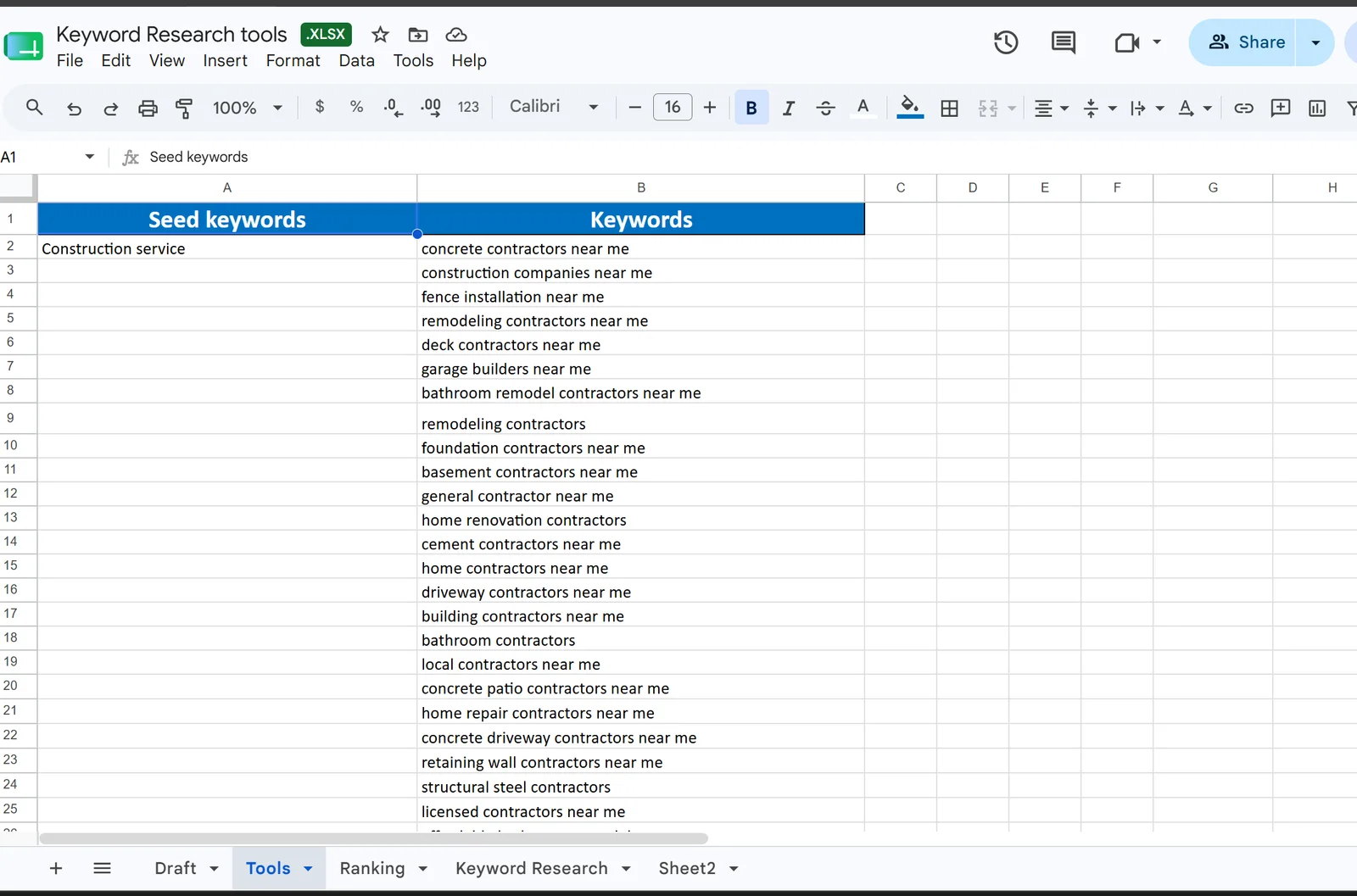The image size is (1357, 896).
Task: Insert a link with chain icon
Action: (1243, 108)
